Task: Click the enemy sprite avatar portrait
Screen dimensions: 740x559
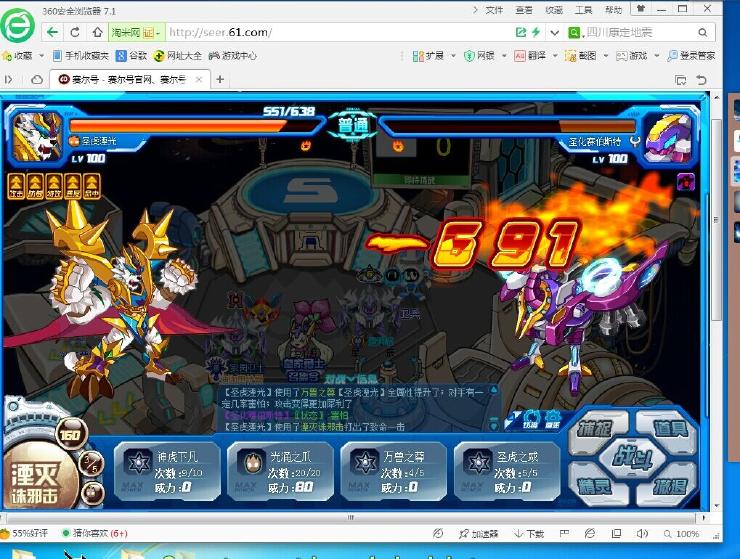Action: (668, 138)
